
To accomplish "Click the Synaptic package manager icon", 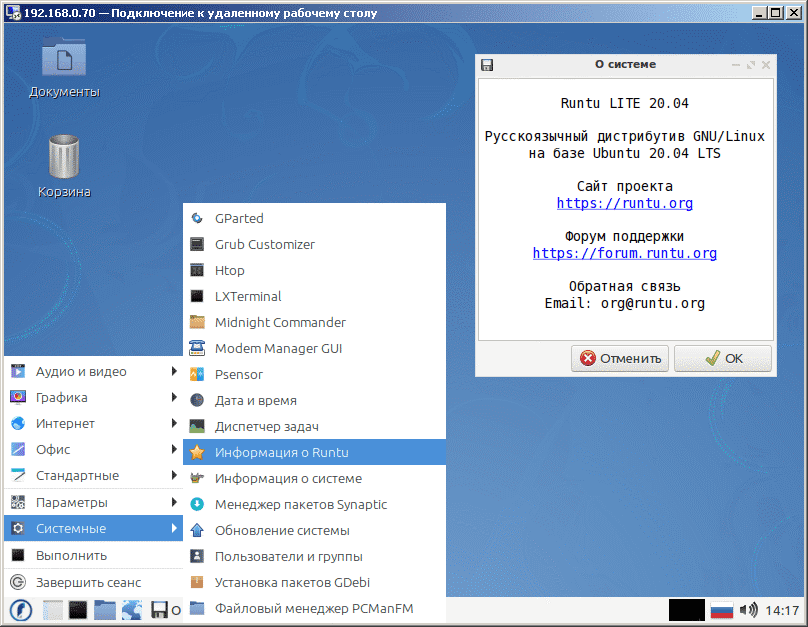I will tap(197, 504).
